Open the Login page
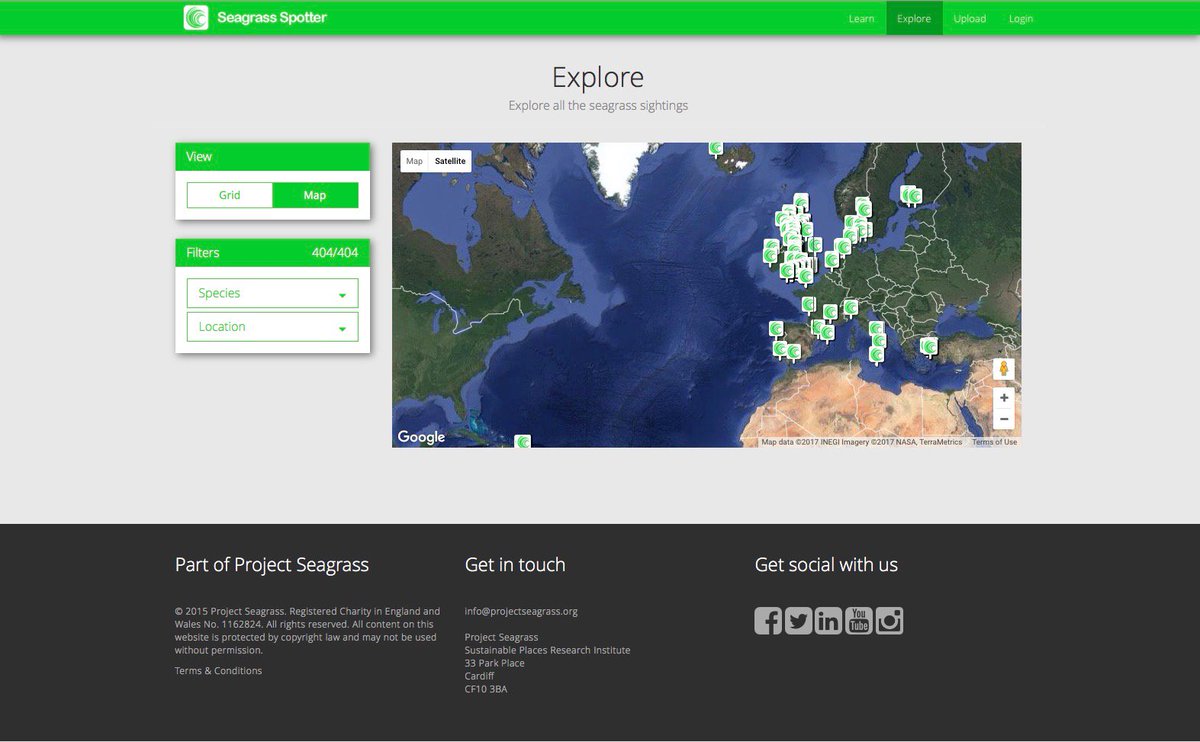The image size is (1200, 742). 1021,18
